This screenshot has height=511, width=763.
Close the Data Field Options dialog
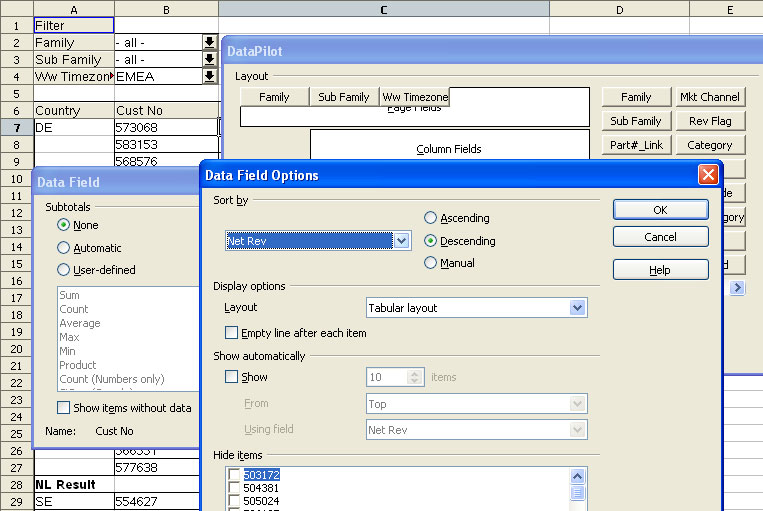click(708, 174)
